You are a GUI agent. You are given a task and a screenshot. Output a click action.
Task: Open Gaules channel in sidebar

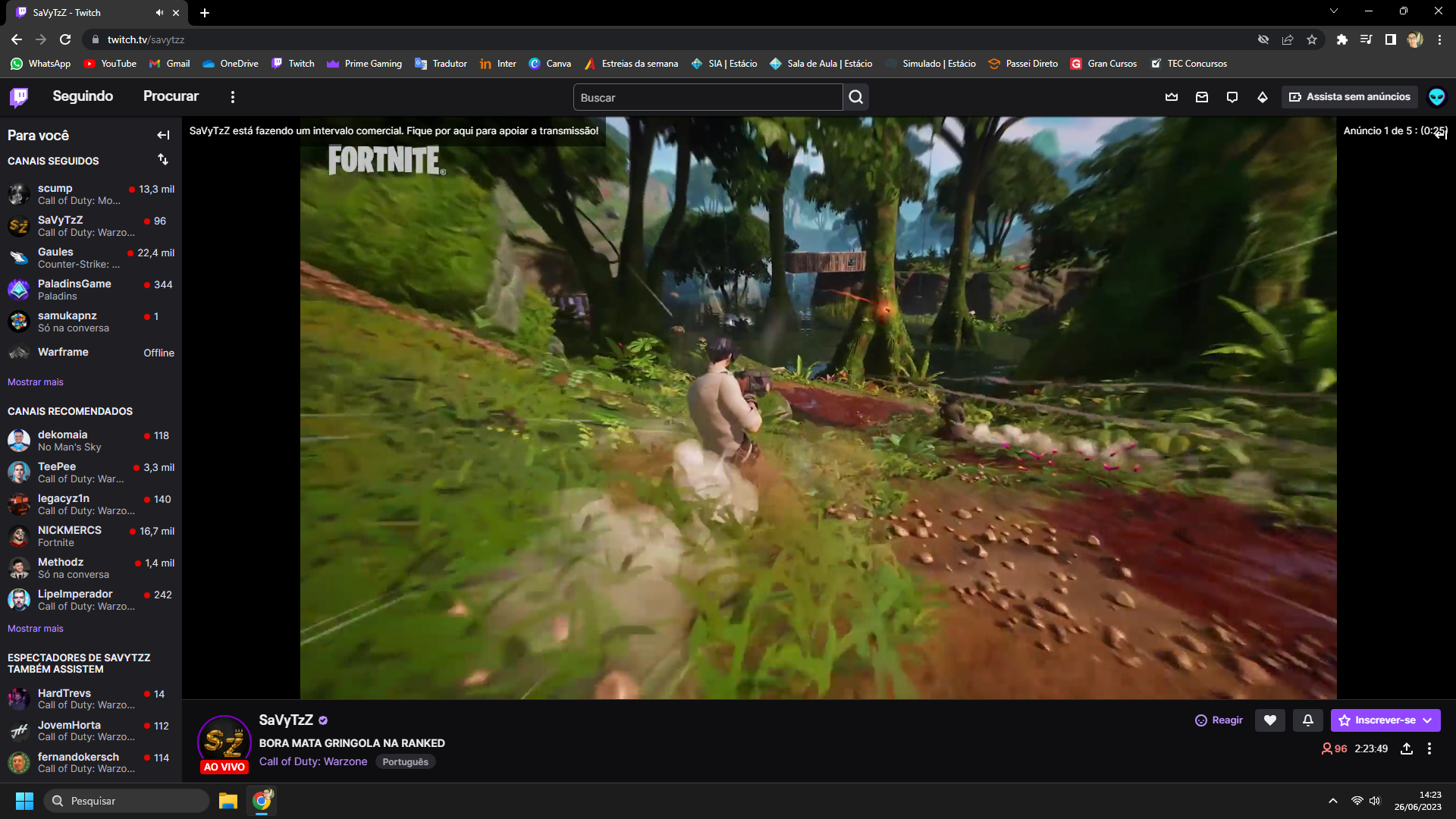[x=91, y=258]
